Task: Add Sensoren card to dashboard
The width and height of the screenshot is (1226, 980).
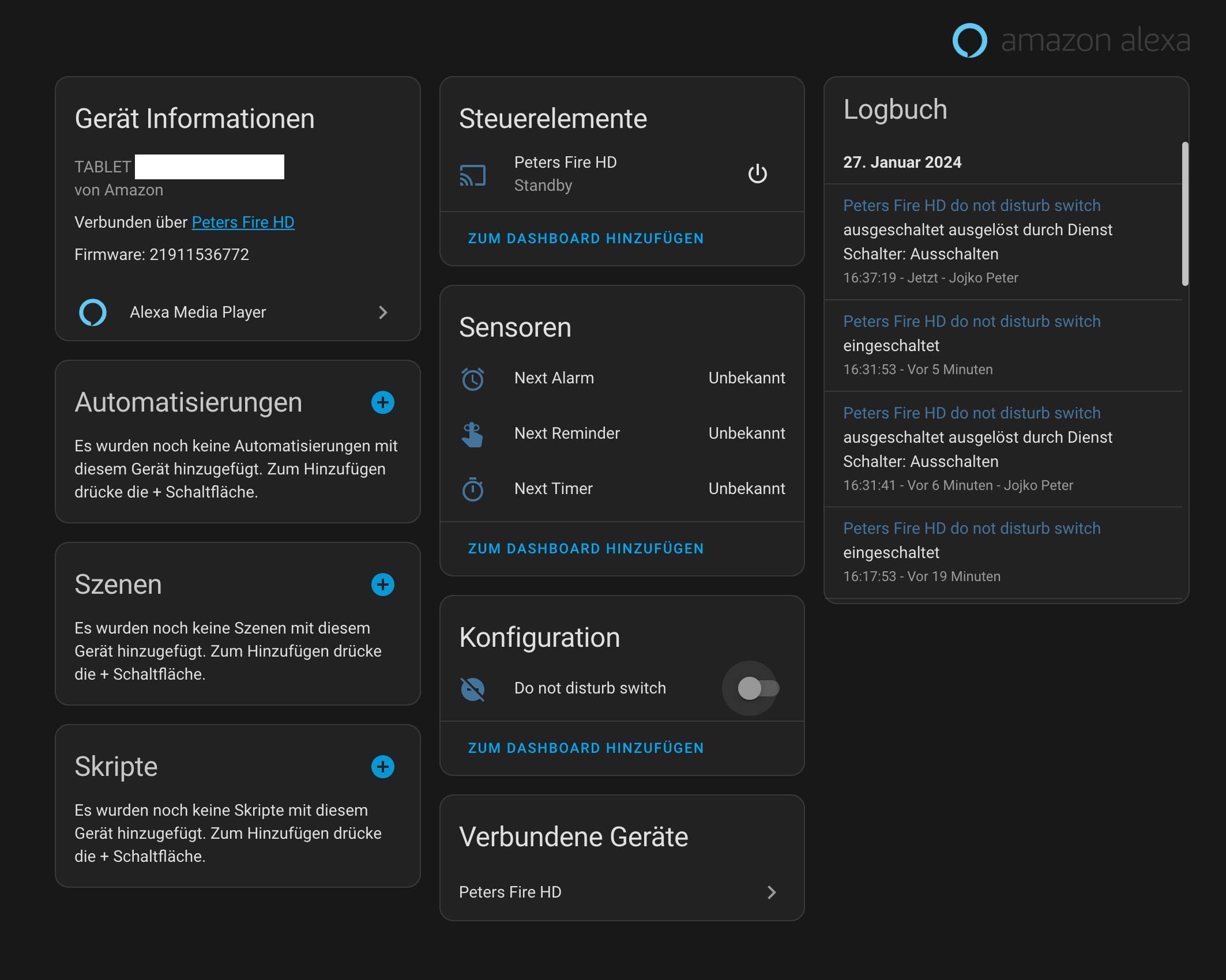Action: 586,549
